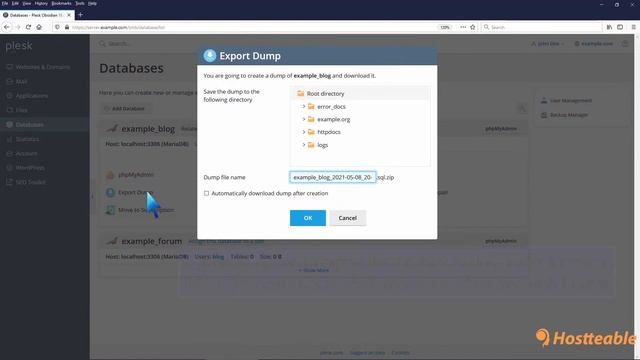640x360 pixels.
Task: Select the logs folder
Action: tap(322, 145)
